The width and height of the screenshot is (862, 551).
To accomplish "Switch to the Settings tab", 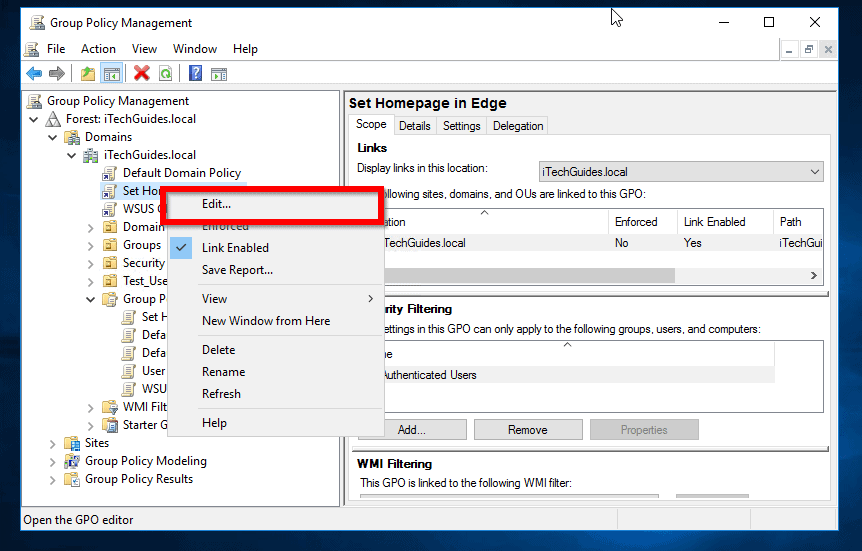I will tap(462, 126).
